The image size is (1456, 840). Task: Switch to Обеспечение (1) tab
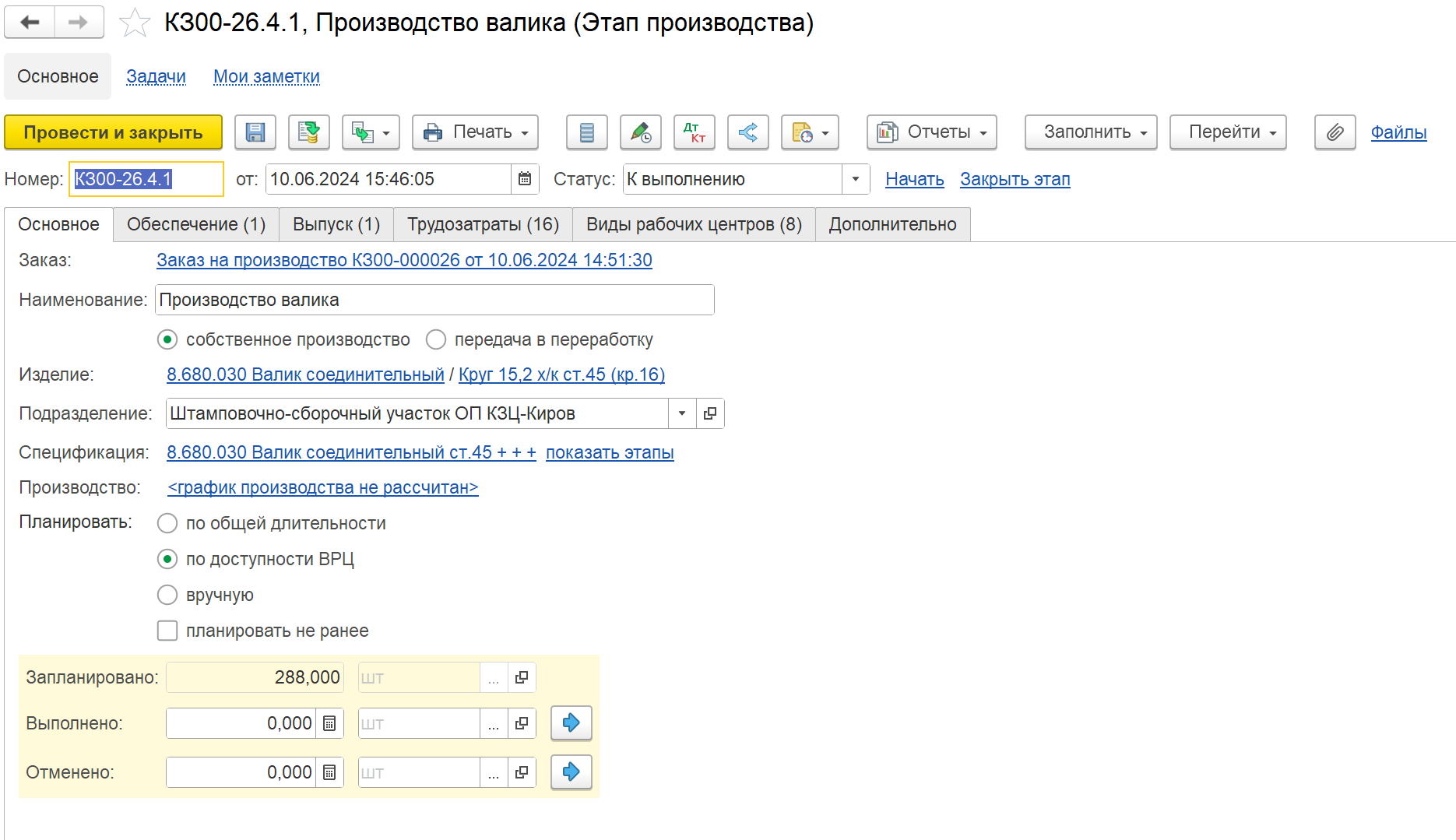click(x=196, y=224)
